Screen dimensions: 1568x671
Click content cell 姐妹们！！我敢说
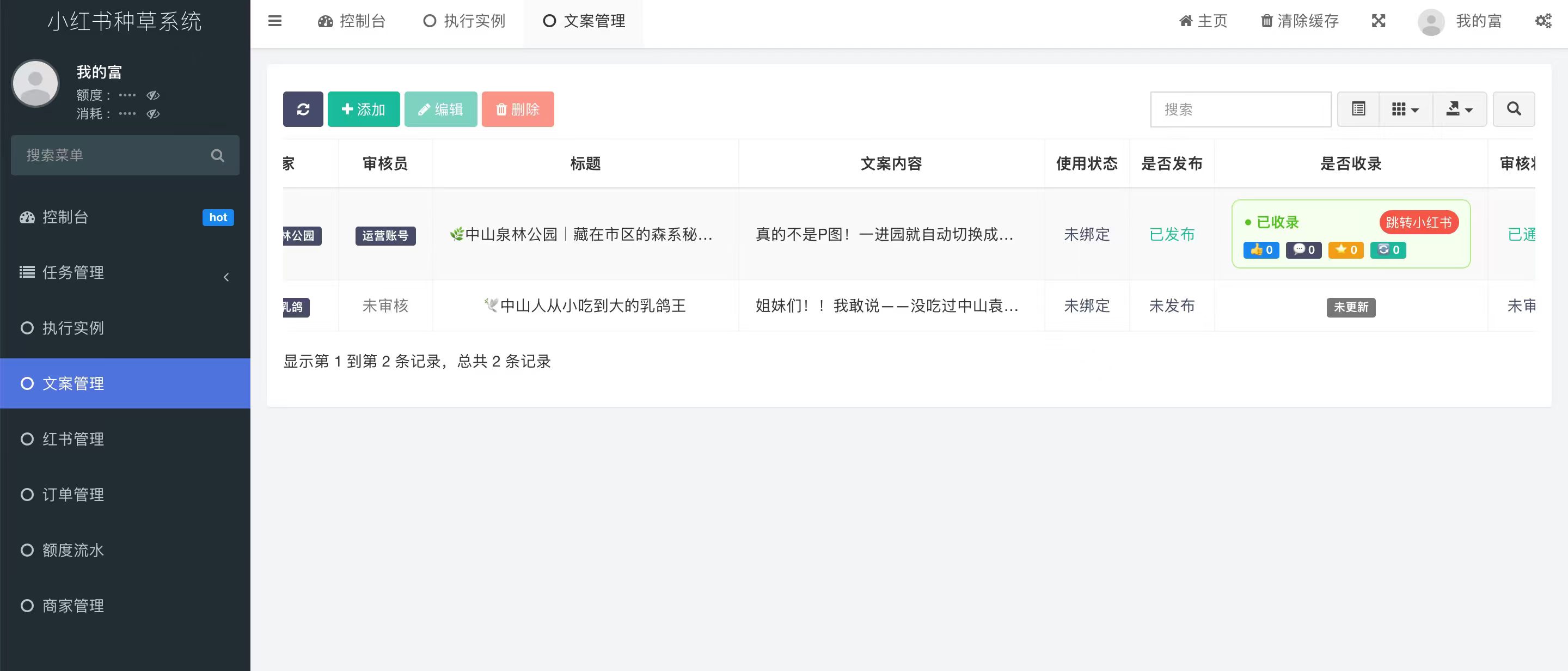tap(886, 306)
